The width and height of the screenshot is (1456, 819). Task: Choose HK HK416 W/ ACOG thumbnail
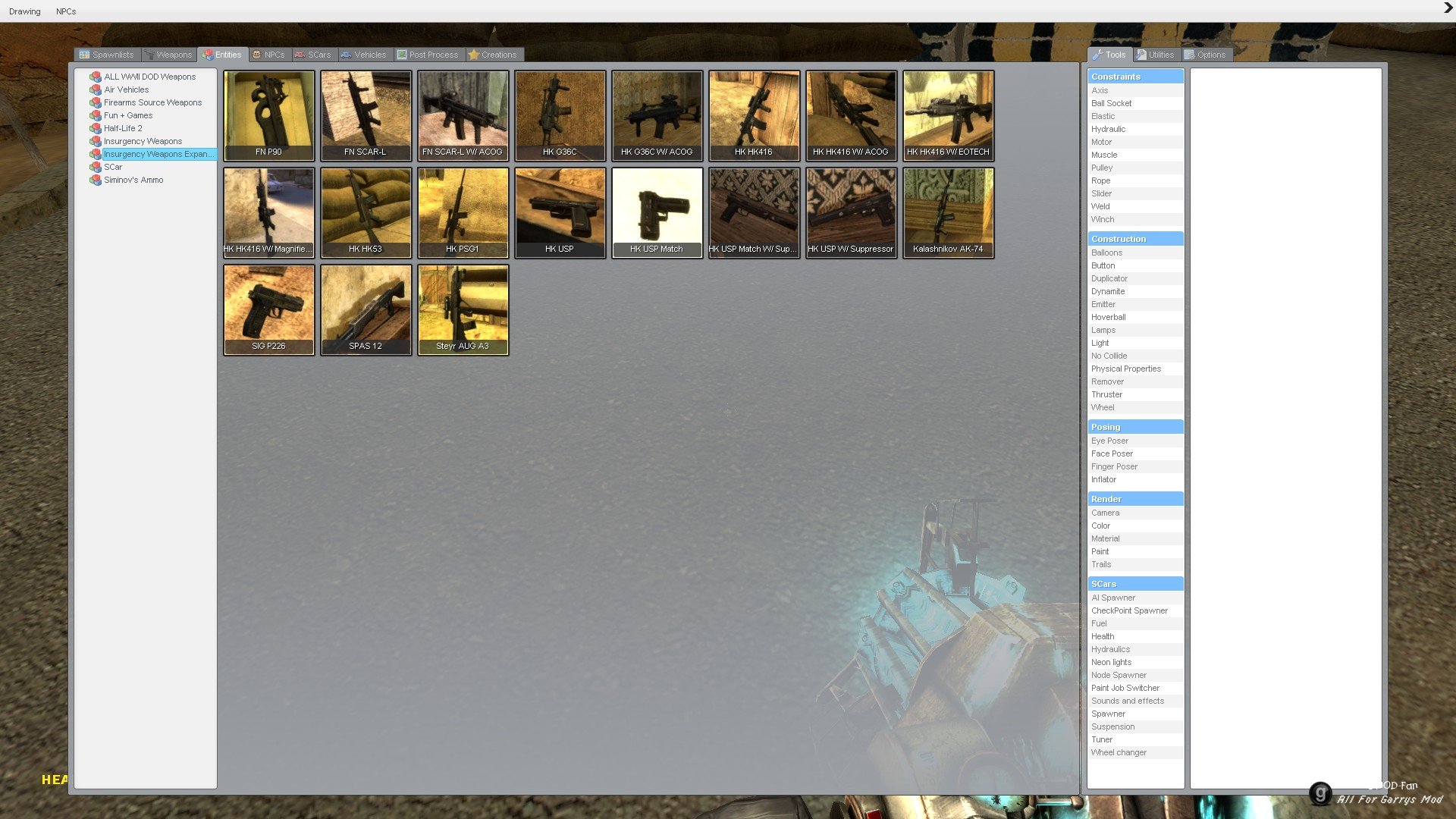tap(851, 115)
